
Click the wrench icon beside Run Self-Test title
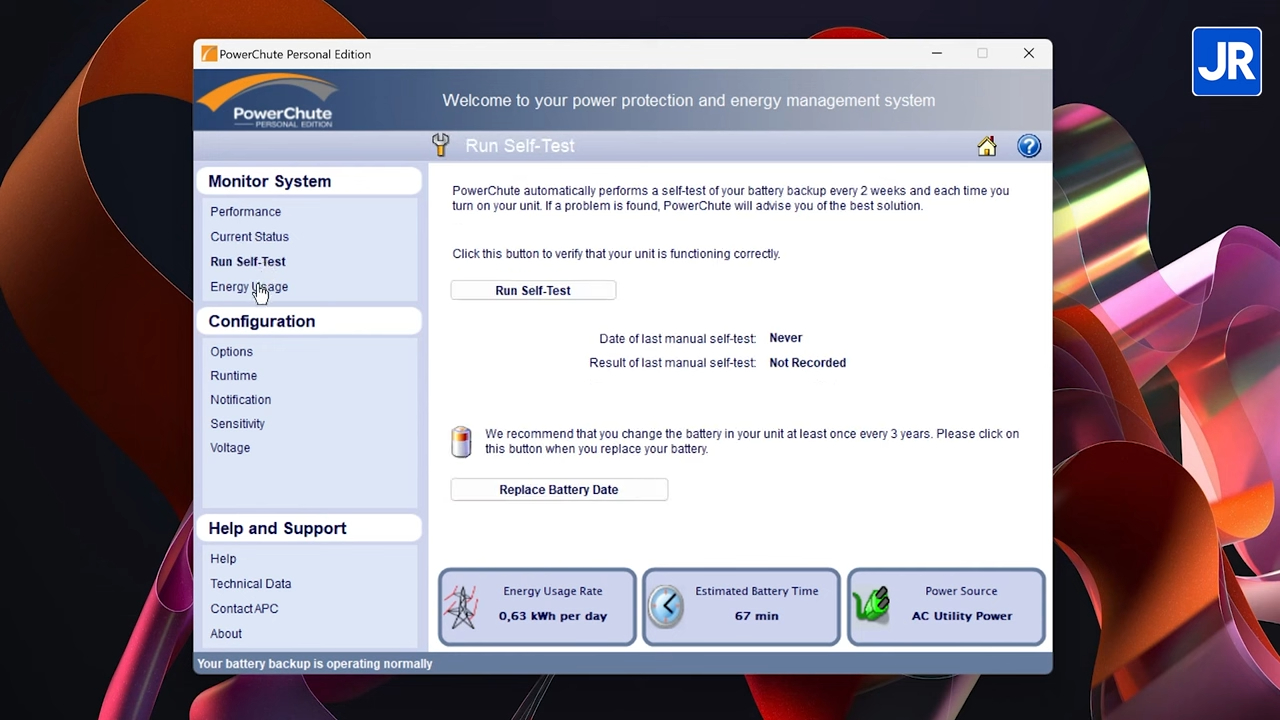(x=441, y=146)
